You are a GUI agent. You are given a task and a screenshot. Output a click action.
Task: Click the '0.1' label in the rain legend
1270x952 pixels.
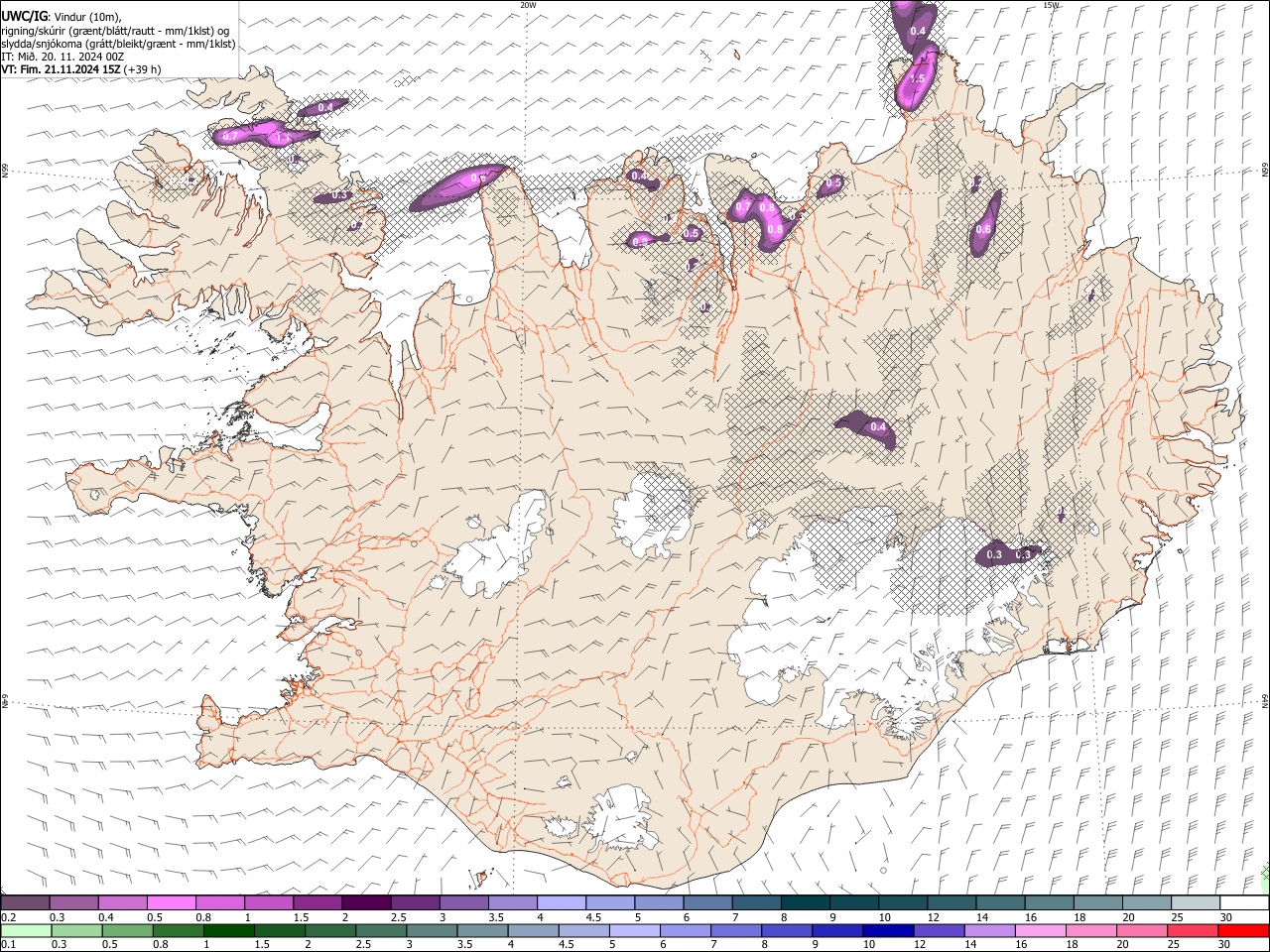9,944
